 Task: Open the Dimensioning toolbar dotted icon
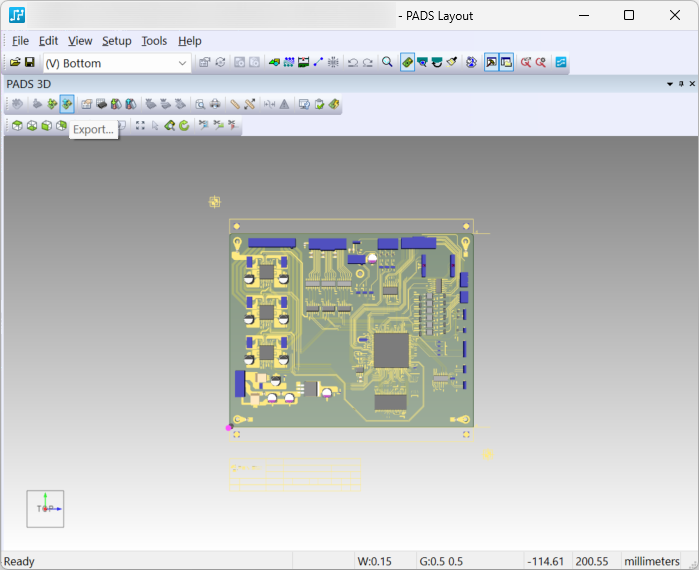pos(289,62)
